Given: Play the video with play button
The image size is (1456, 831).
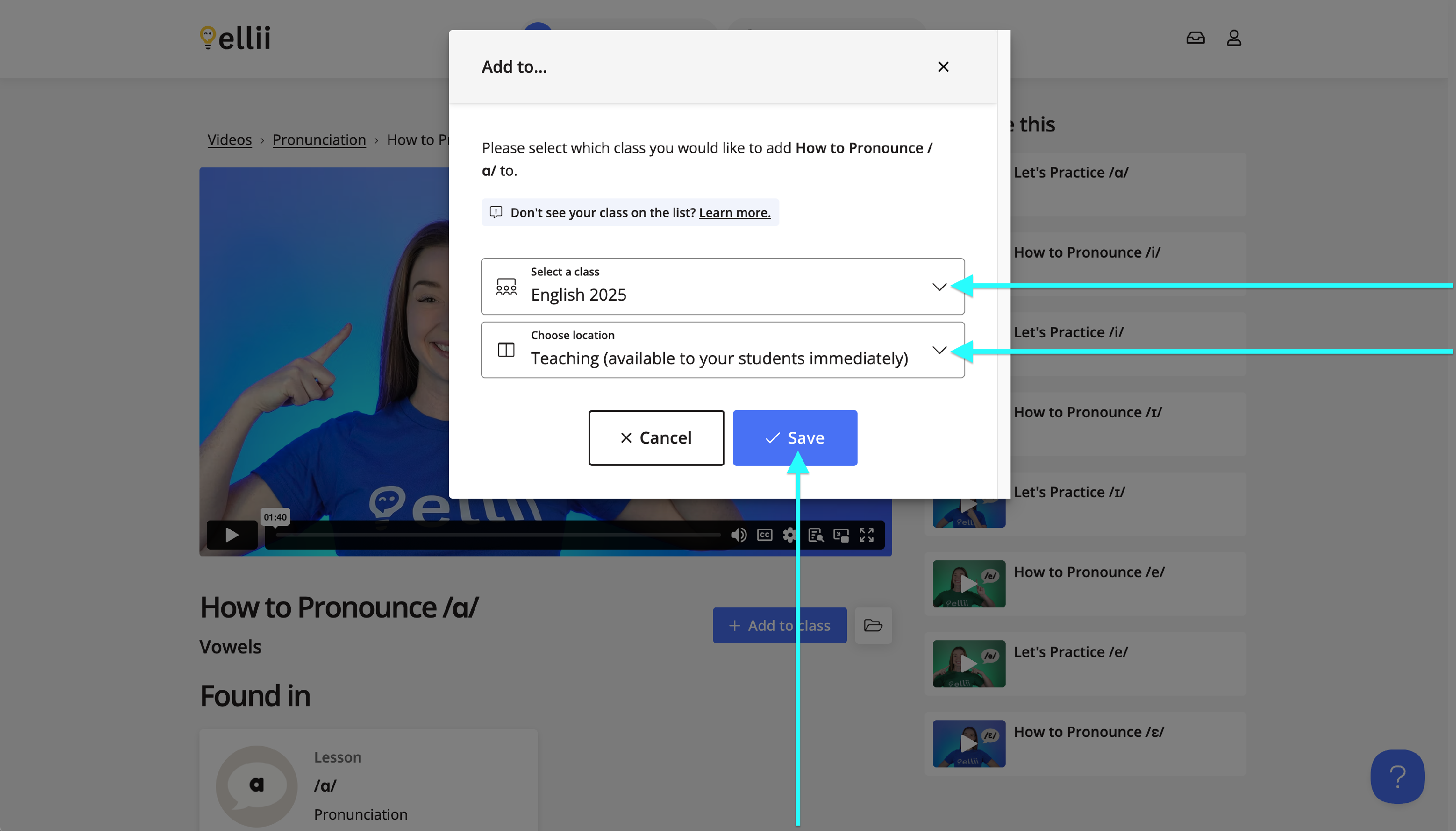Looking at the screenshot, I should pyautogui.click(x=231, y=535).
